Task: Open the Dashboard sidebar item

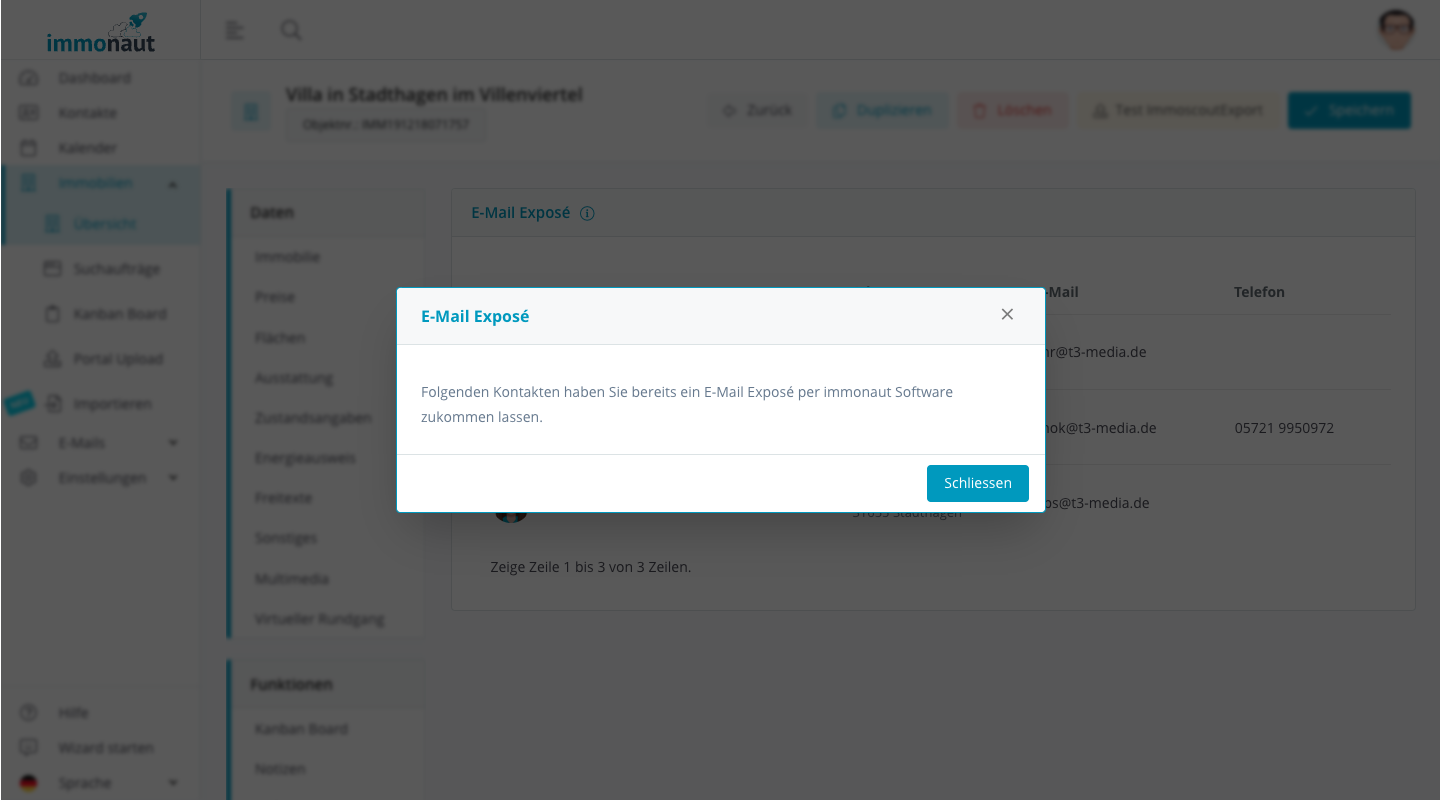Action: tap(94, 78)
